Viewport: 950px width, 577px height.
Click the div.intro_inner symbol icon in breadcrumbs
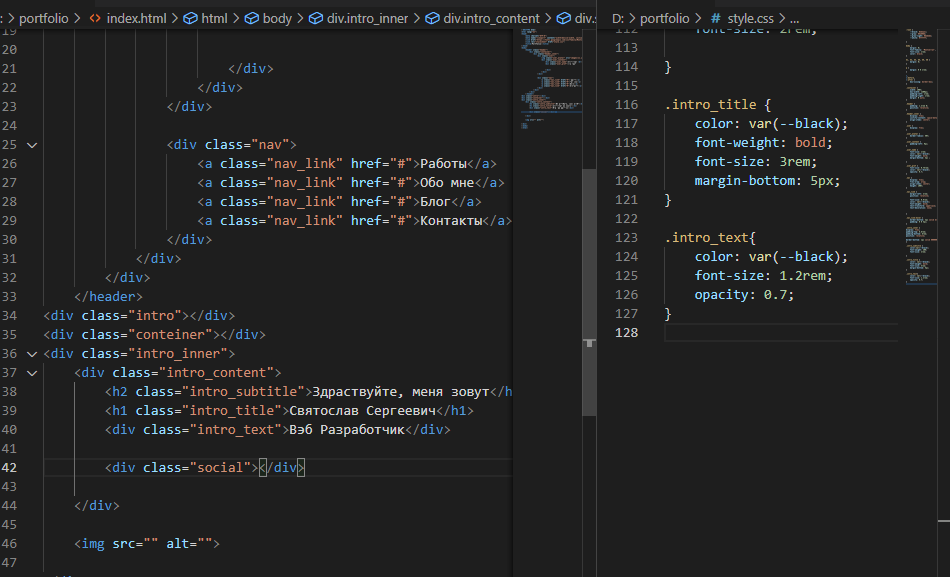click(315, 18)
